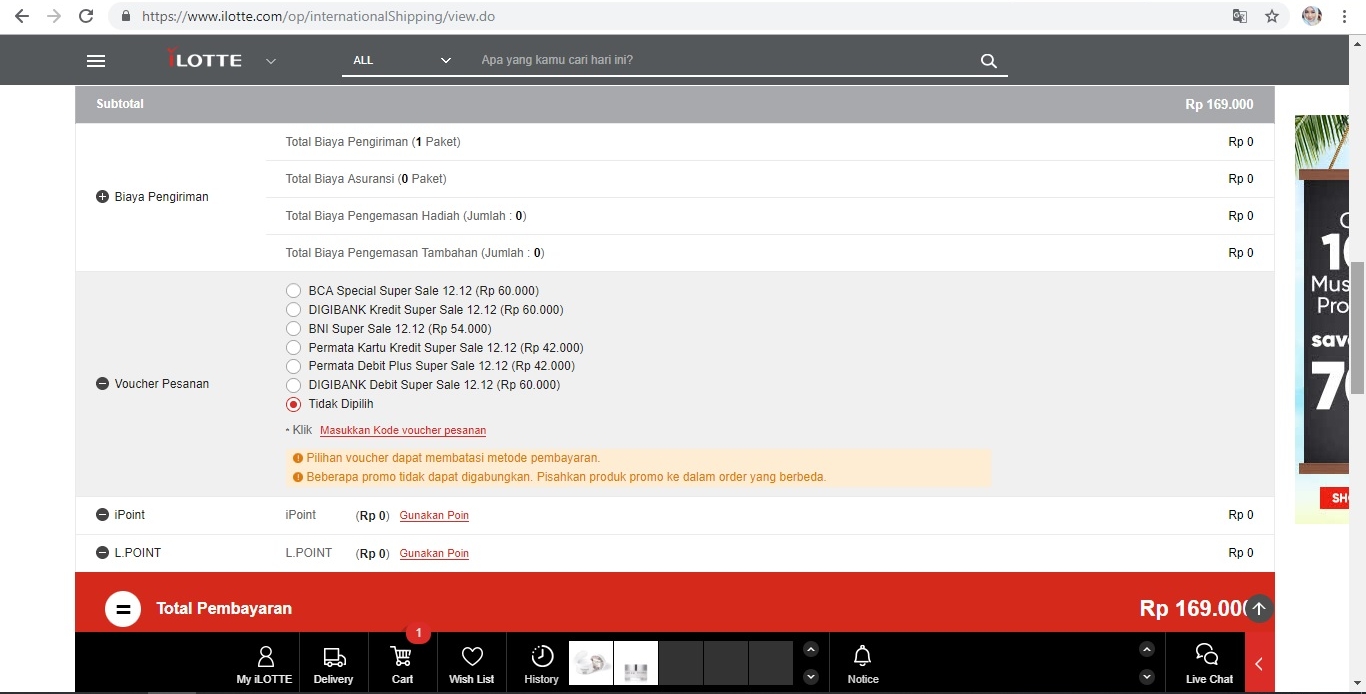
Task: Select DIGIBANK Debit Super Sale 12.12 voucher
Action: [293, 385]
